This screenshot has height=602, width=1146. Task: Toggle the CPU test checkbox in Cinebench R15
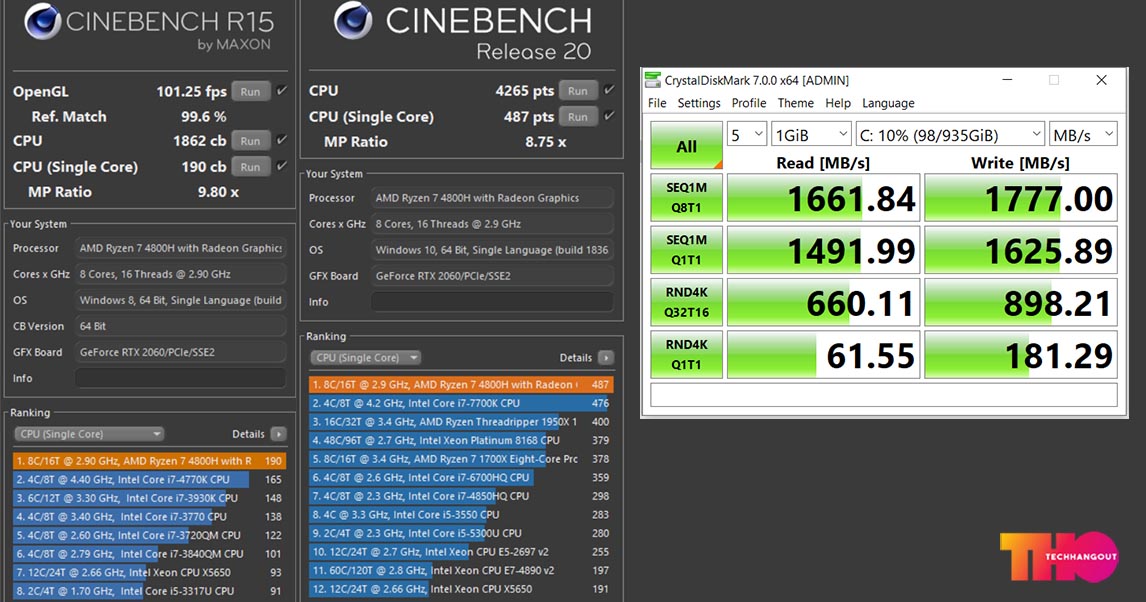click(x=281, y=140)
